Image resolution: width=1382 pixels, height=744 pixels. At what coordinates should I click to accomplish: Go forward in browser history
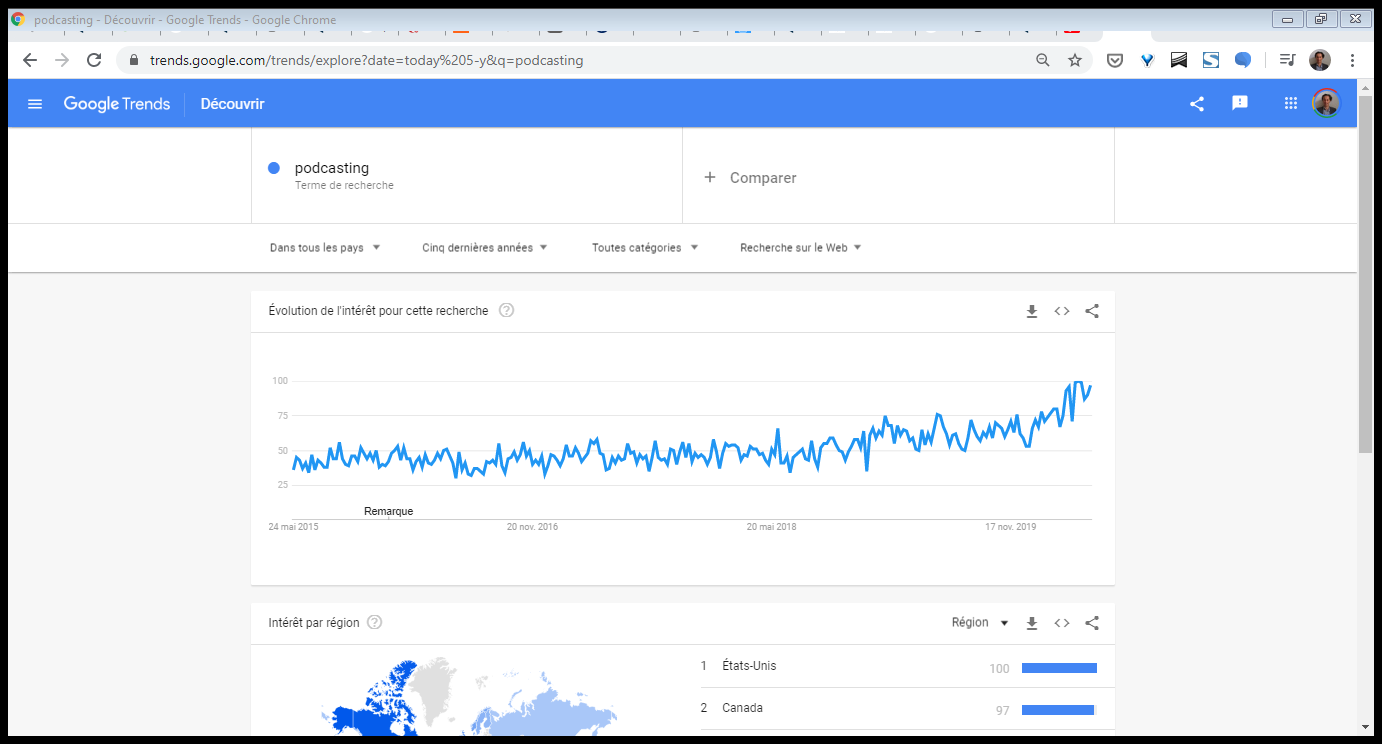[x=62, y=60]
